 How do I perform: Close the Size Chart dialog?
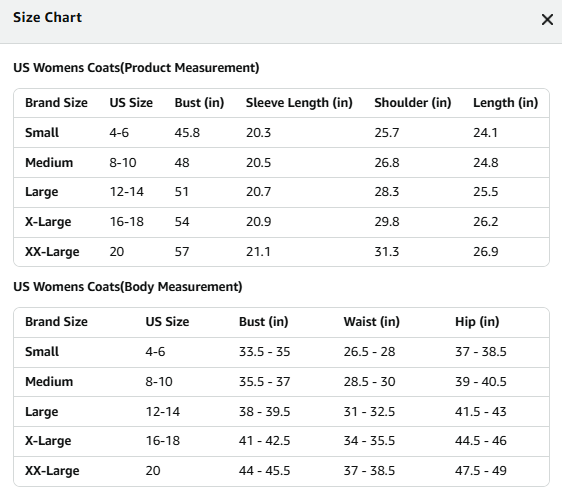[x=547, y=20]
